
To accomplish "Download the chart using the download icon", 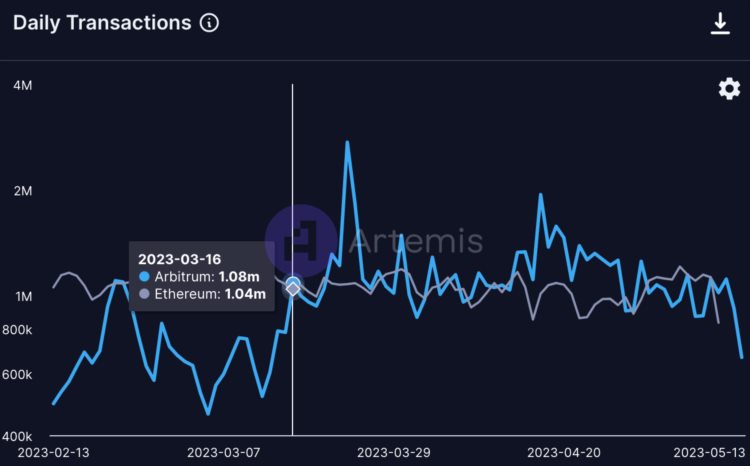I will (x=720, y=23).
